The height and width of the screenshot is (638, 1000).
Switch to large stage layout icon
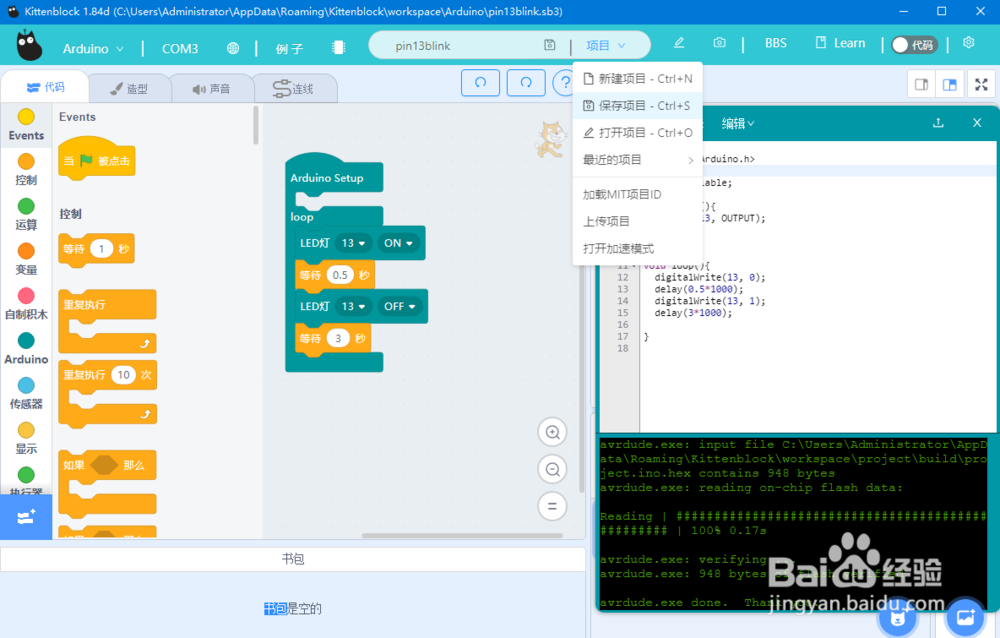pyautogui.click(x=950, y=84)
